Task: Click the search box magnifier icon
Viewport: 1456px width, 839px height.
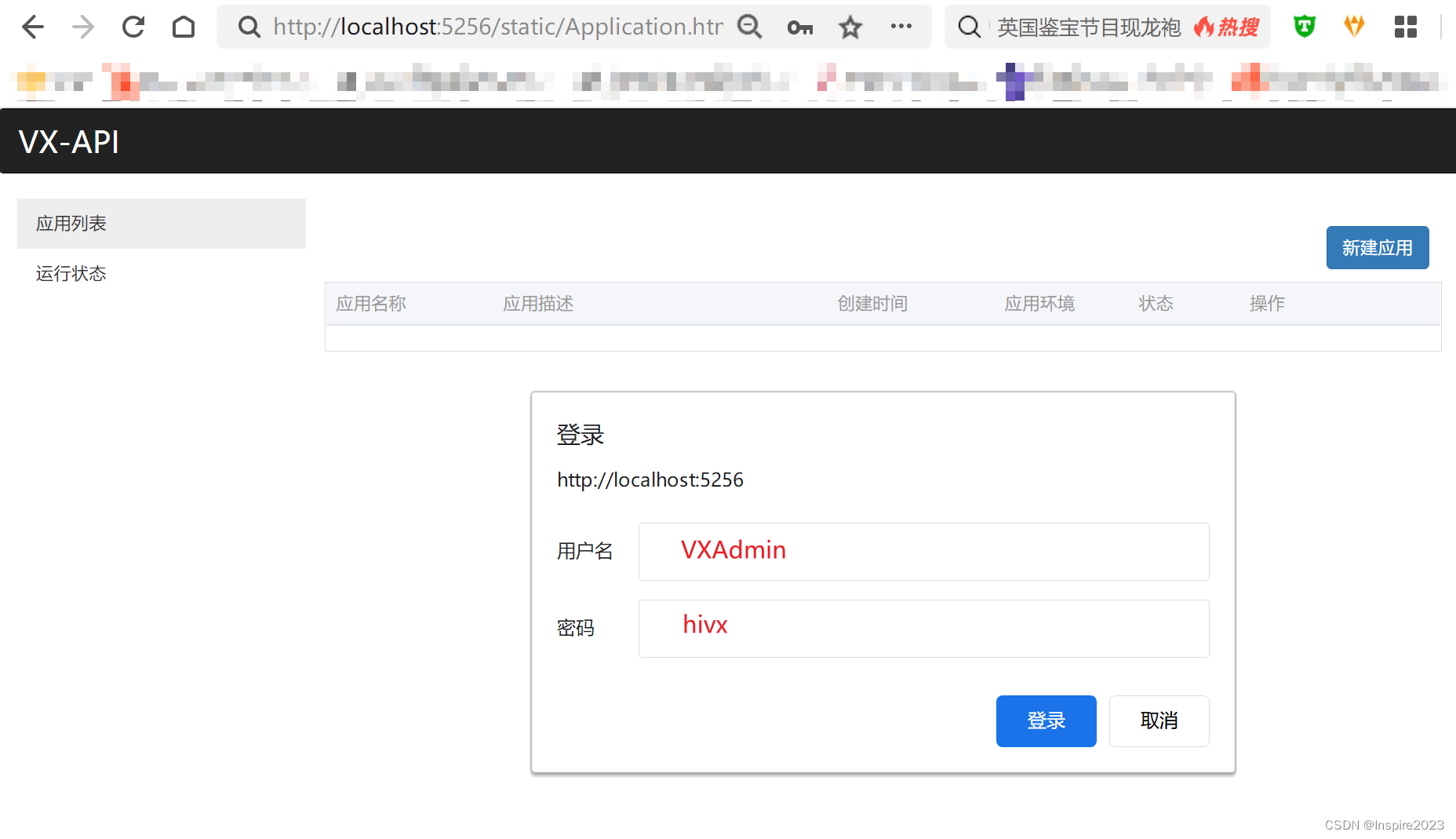Action: click(970, 27)
